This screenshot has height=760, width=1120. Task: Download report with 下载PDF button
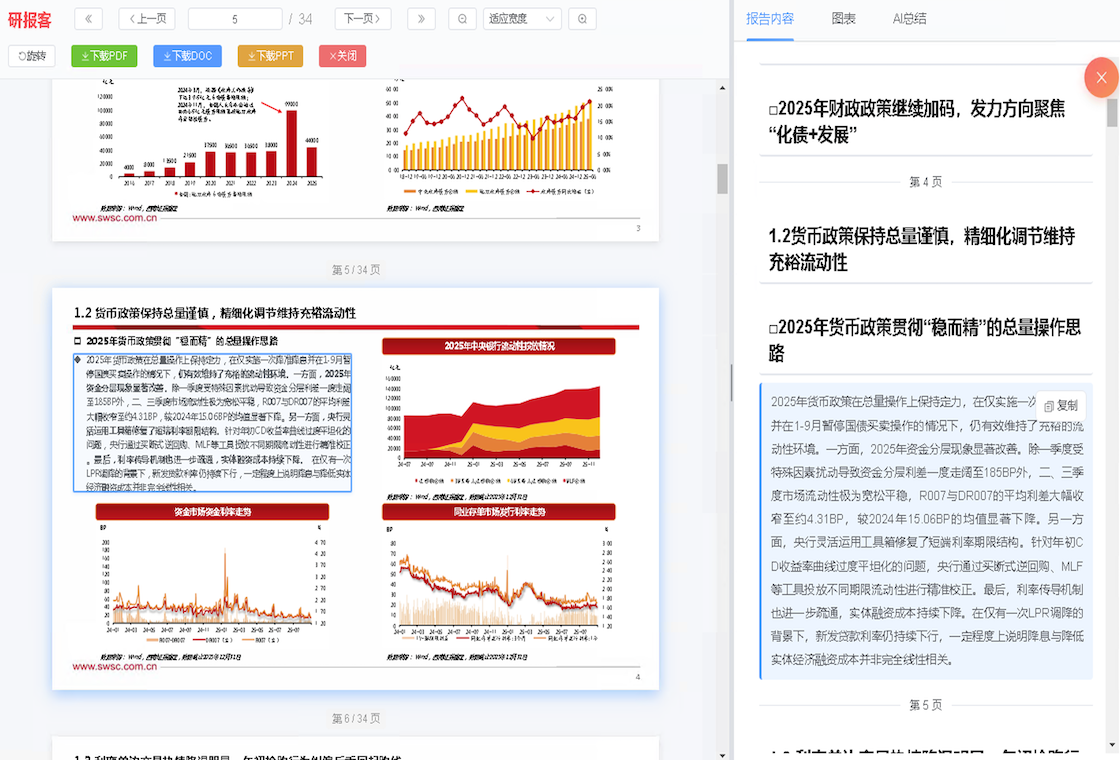pos(104,56)
